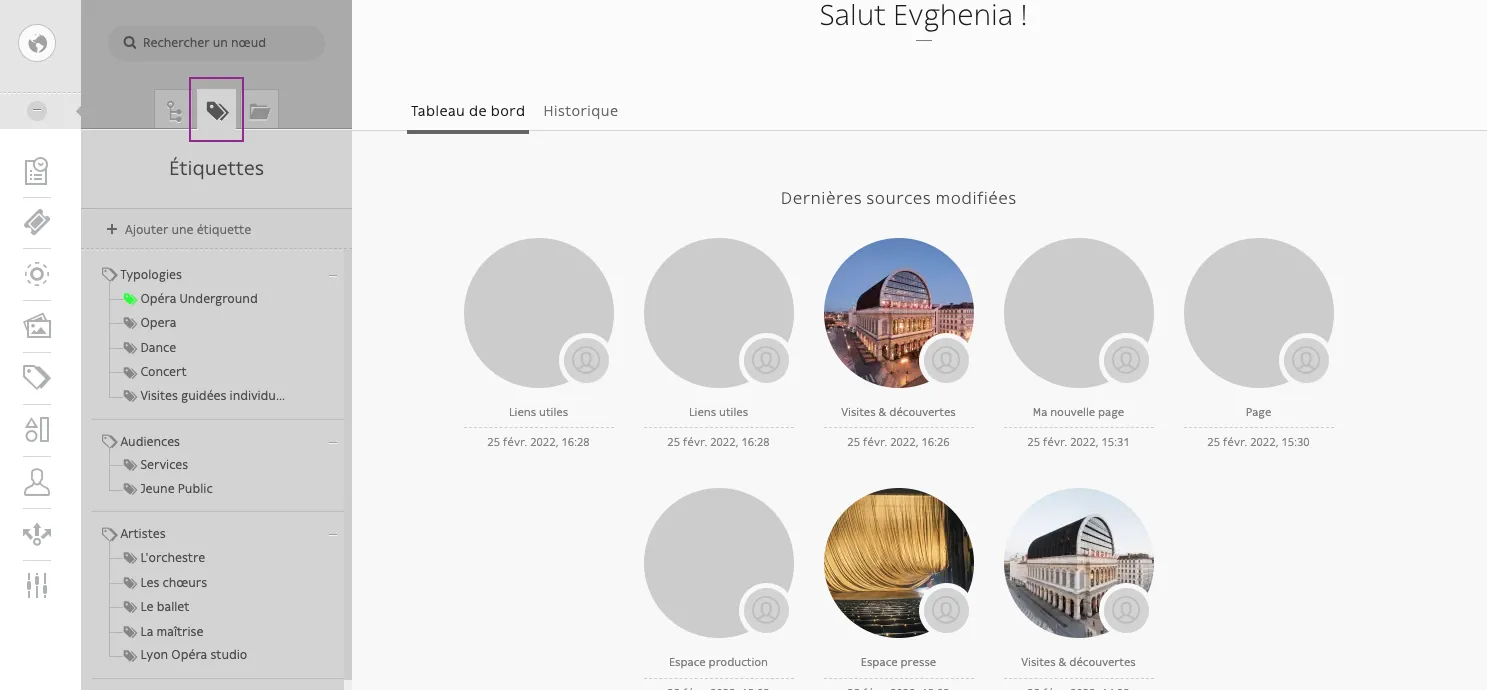Select the Lyon Opéra studio tag
Viewport: 1487px width, 690px height.
(193, 654)
